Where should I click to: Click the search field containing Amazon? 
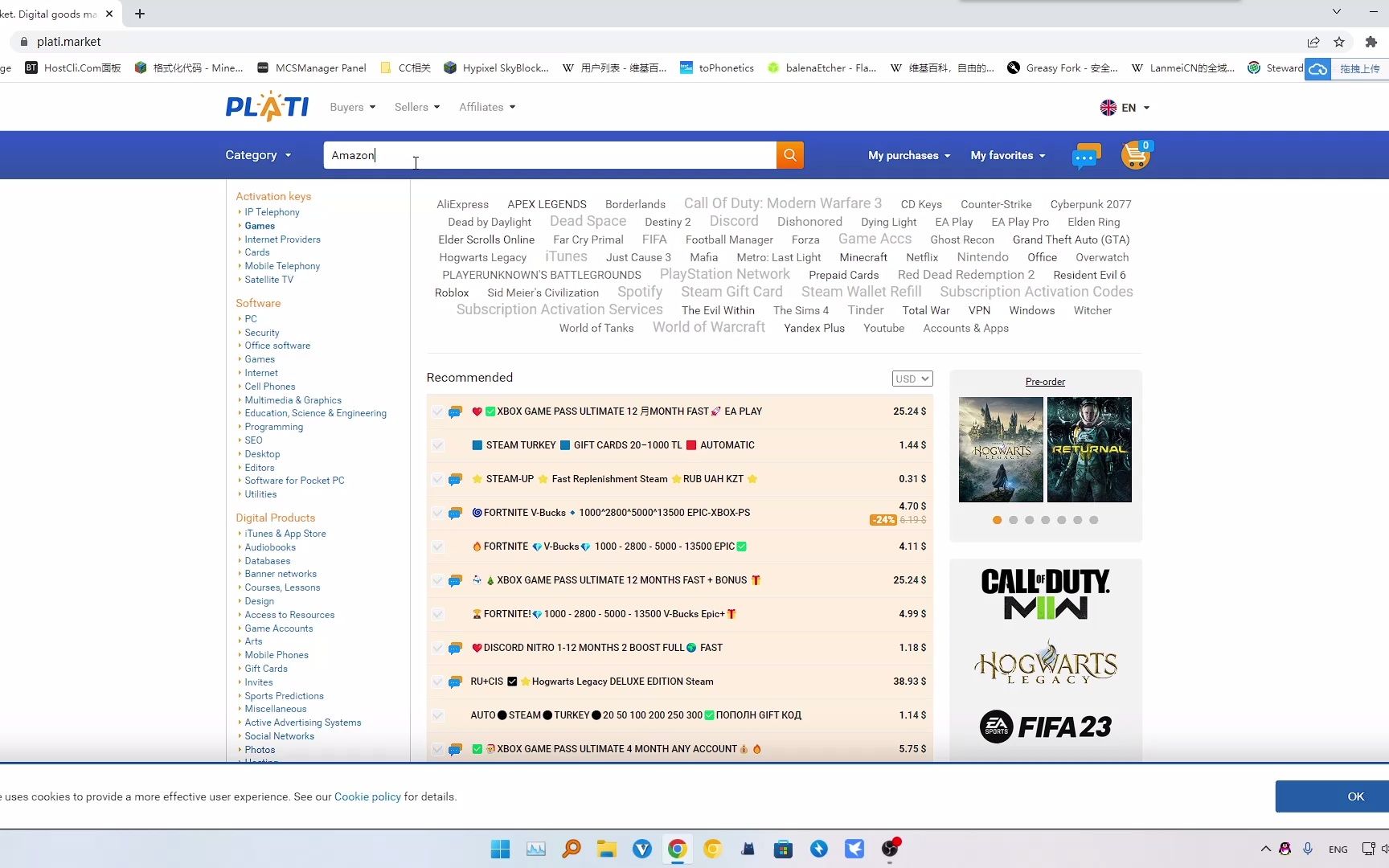pyautogui.click(x=550, y=155)
